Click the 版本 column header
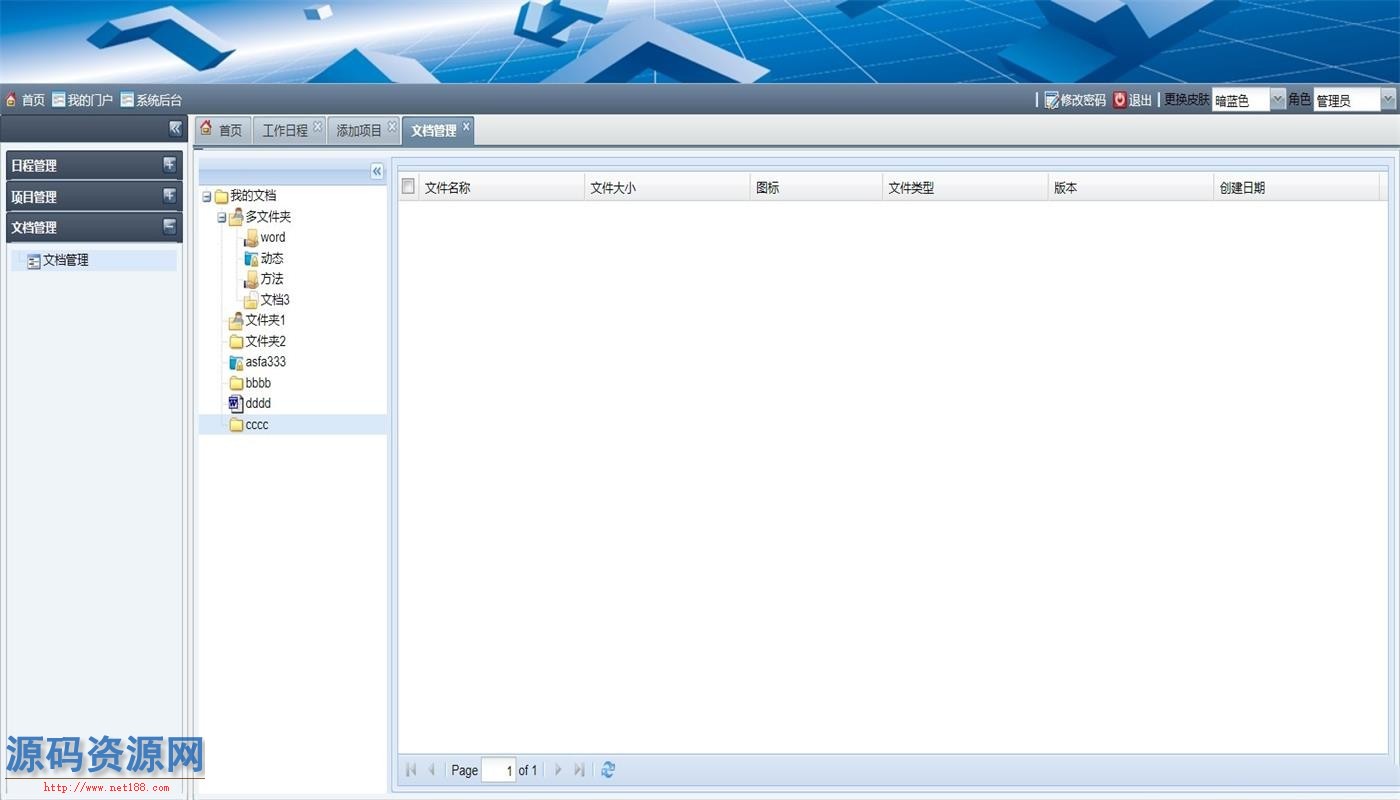The width and height of the screenshot is (1400, 800). [x=1131, y=187]
